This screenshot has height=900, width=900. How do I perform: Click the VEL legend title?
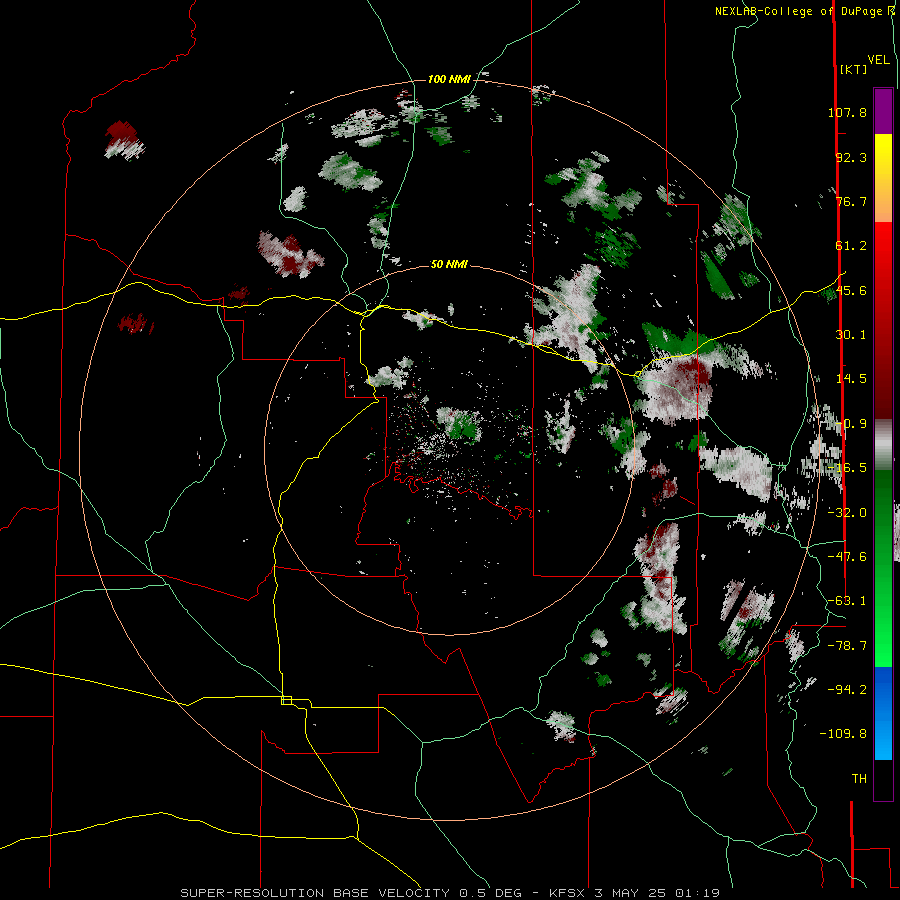click(x=878, y=60)
